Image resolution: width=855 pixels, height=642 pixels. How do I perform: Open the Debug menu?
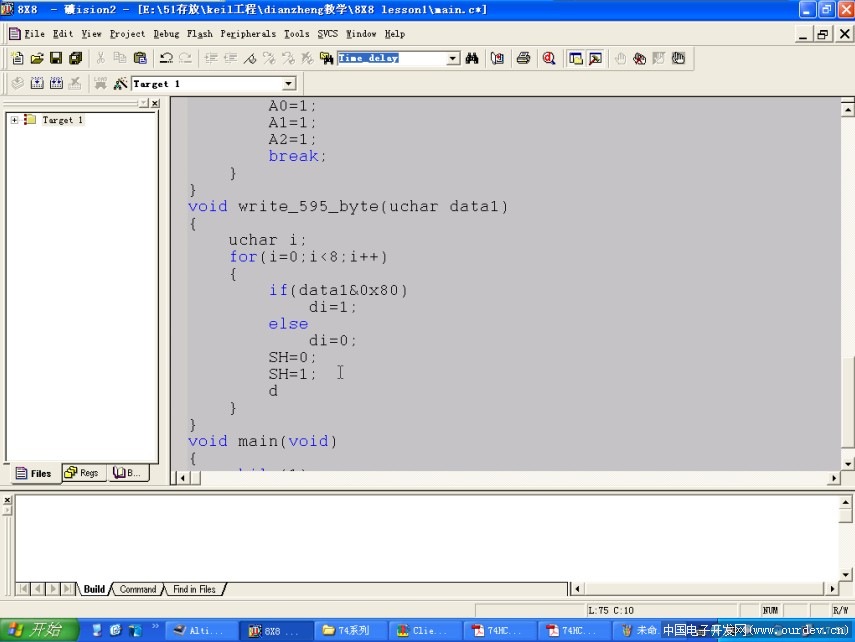pyautogui.click(x=166, y=34)
